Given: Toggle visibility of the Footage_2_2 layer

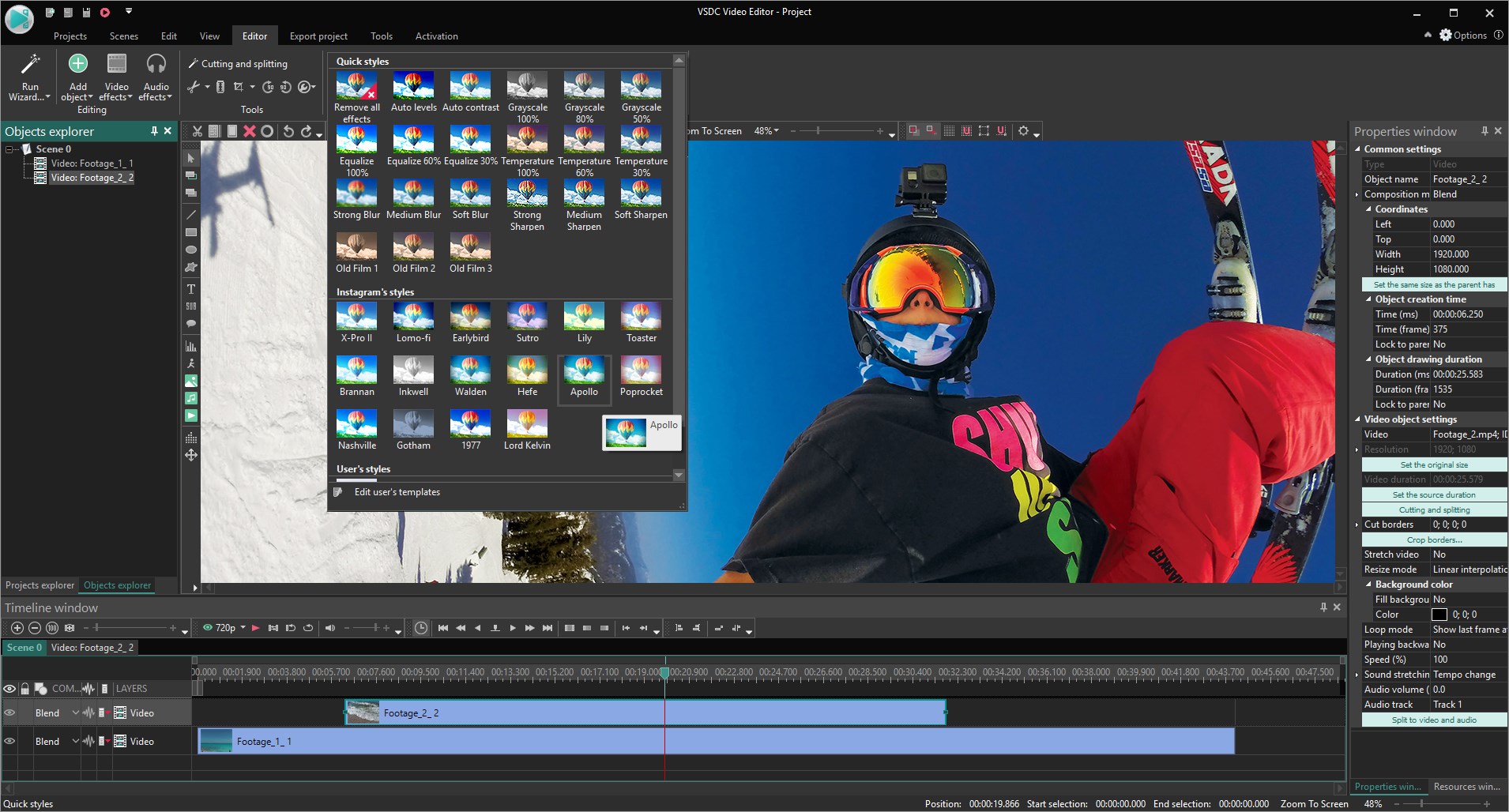Looking at the screenshot, I should click(9, 713).
